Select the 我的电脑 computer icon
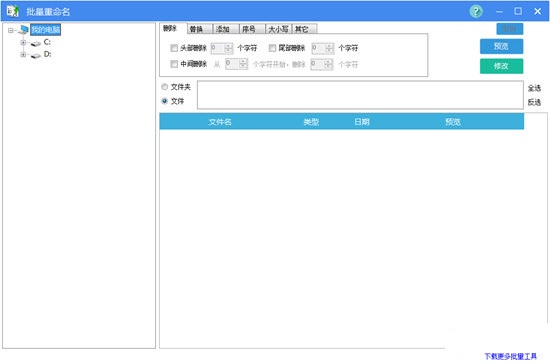550x364 pixels. tap(24, 30)
